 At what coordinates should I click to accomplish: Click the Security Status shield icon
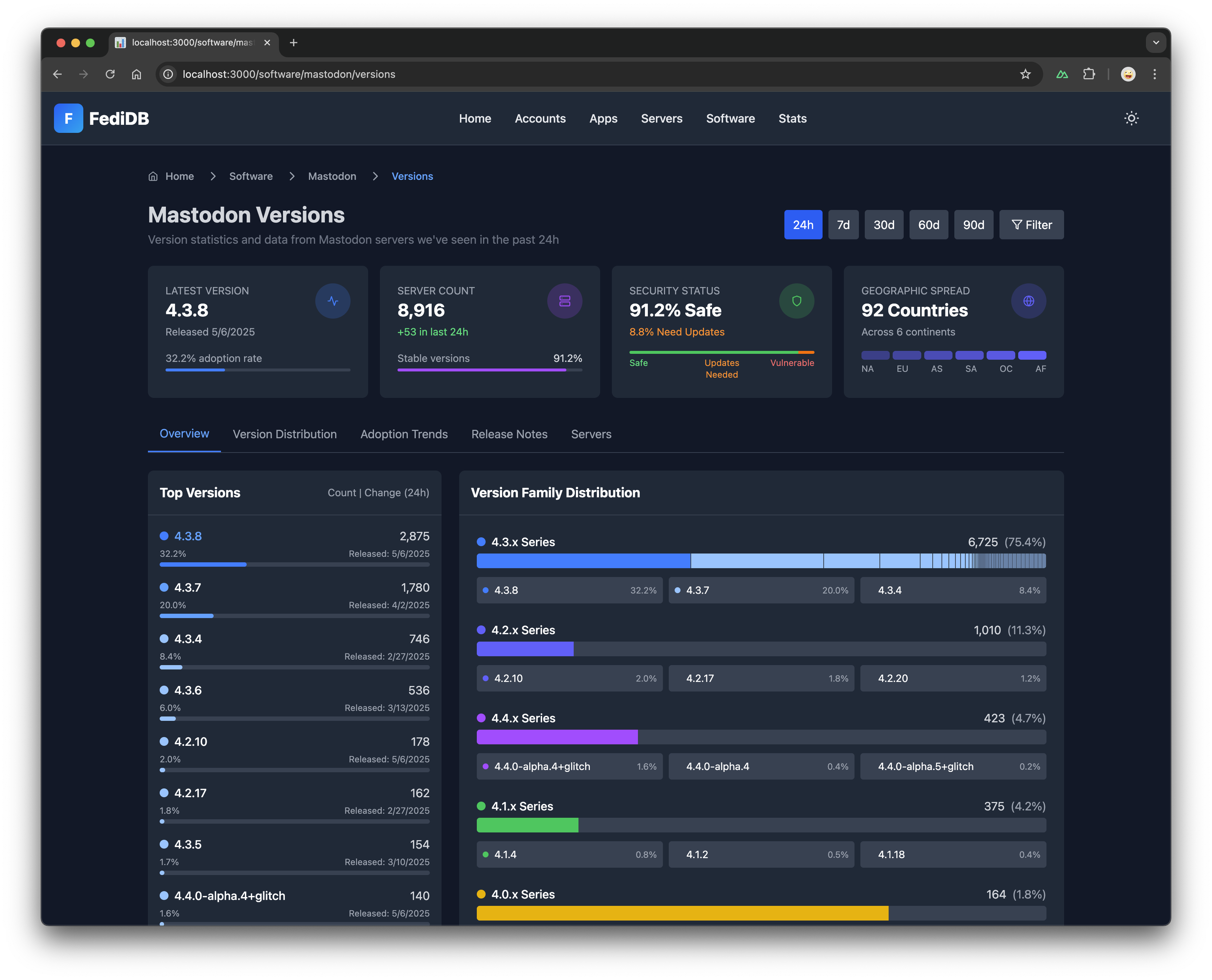797,301
